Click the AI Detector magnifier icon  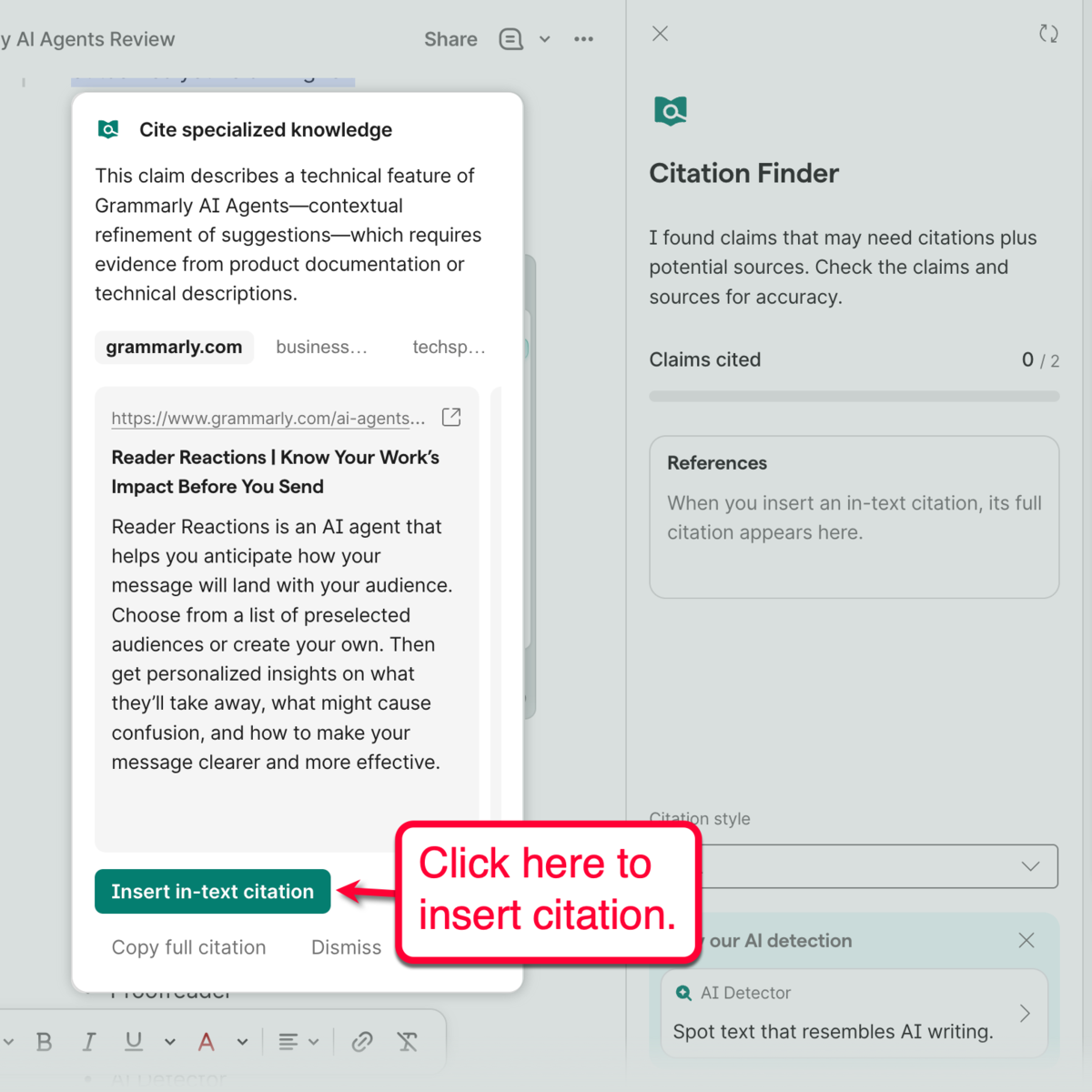683,993
